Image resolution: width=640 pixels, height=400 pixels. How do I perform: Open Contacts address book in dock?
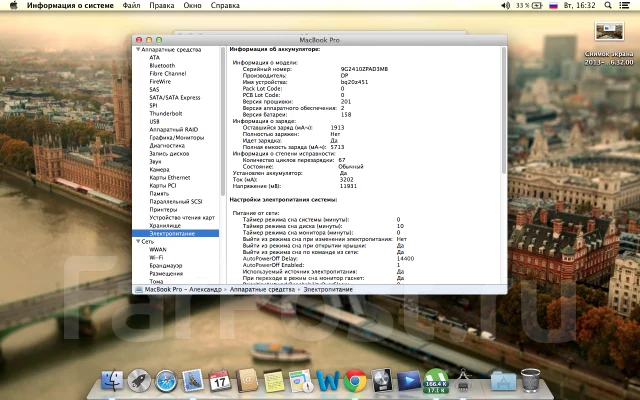tap(247, 380)
